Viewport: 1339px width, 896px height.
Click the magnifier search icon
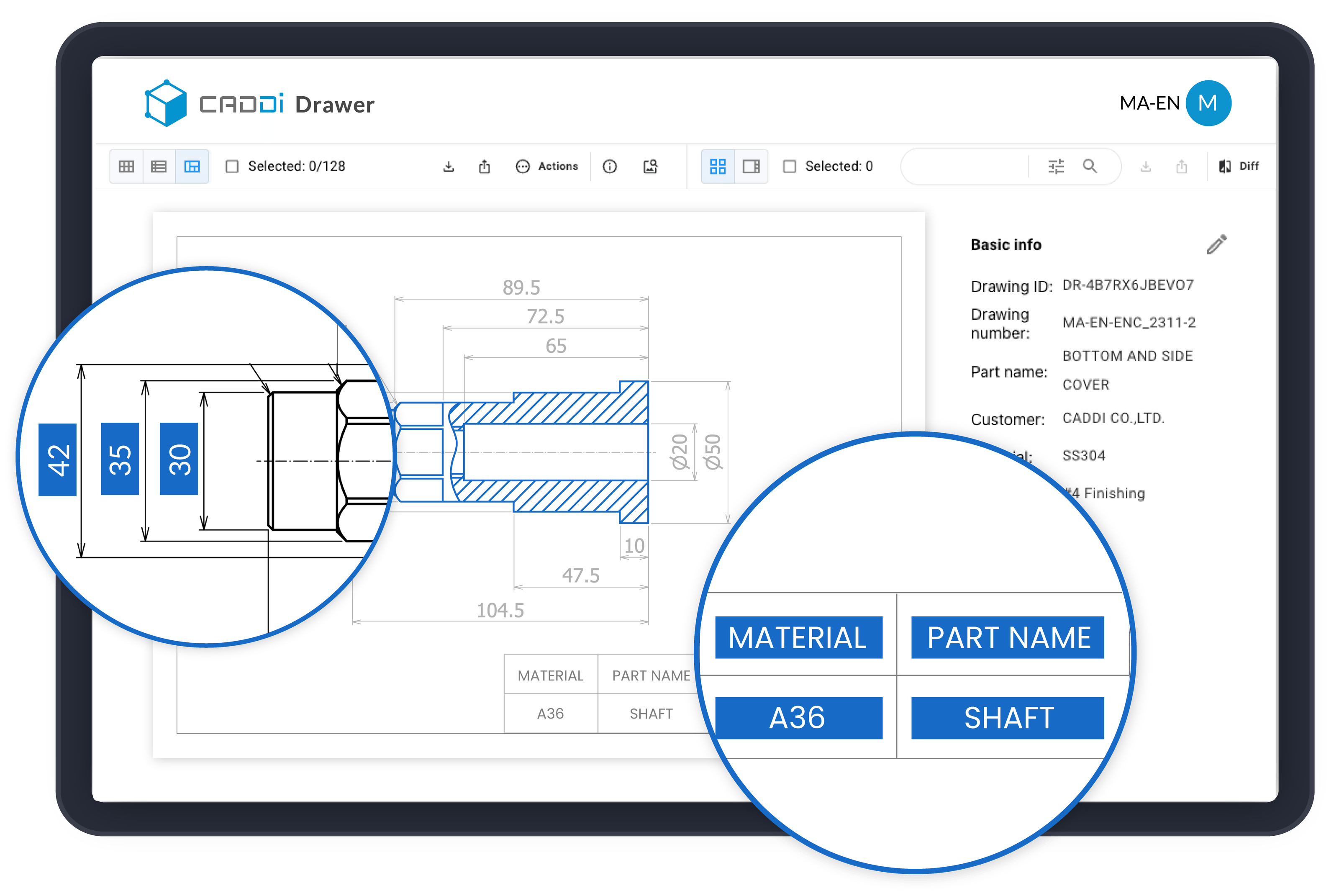coord(1090,166)
